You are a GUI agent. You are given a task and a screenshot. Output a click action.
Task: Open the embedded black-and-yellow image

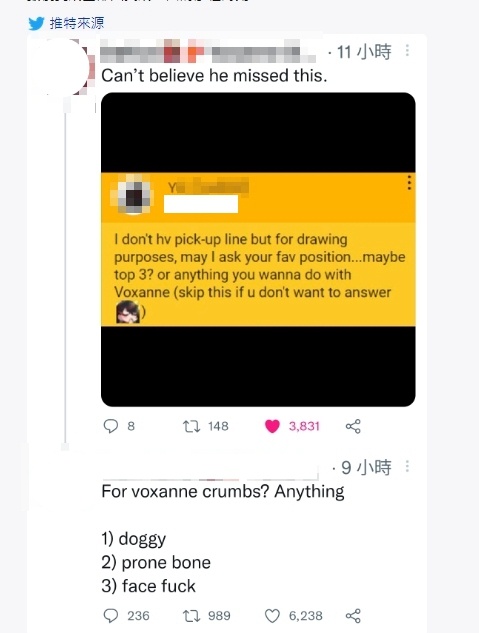point(258,249)
